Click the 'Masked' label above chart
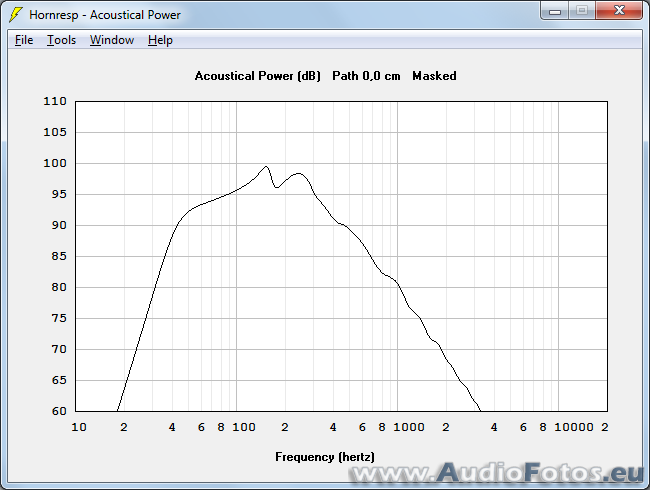The height and width of the screenshot is (490, 650). tap(434, 76)
